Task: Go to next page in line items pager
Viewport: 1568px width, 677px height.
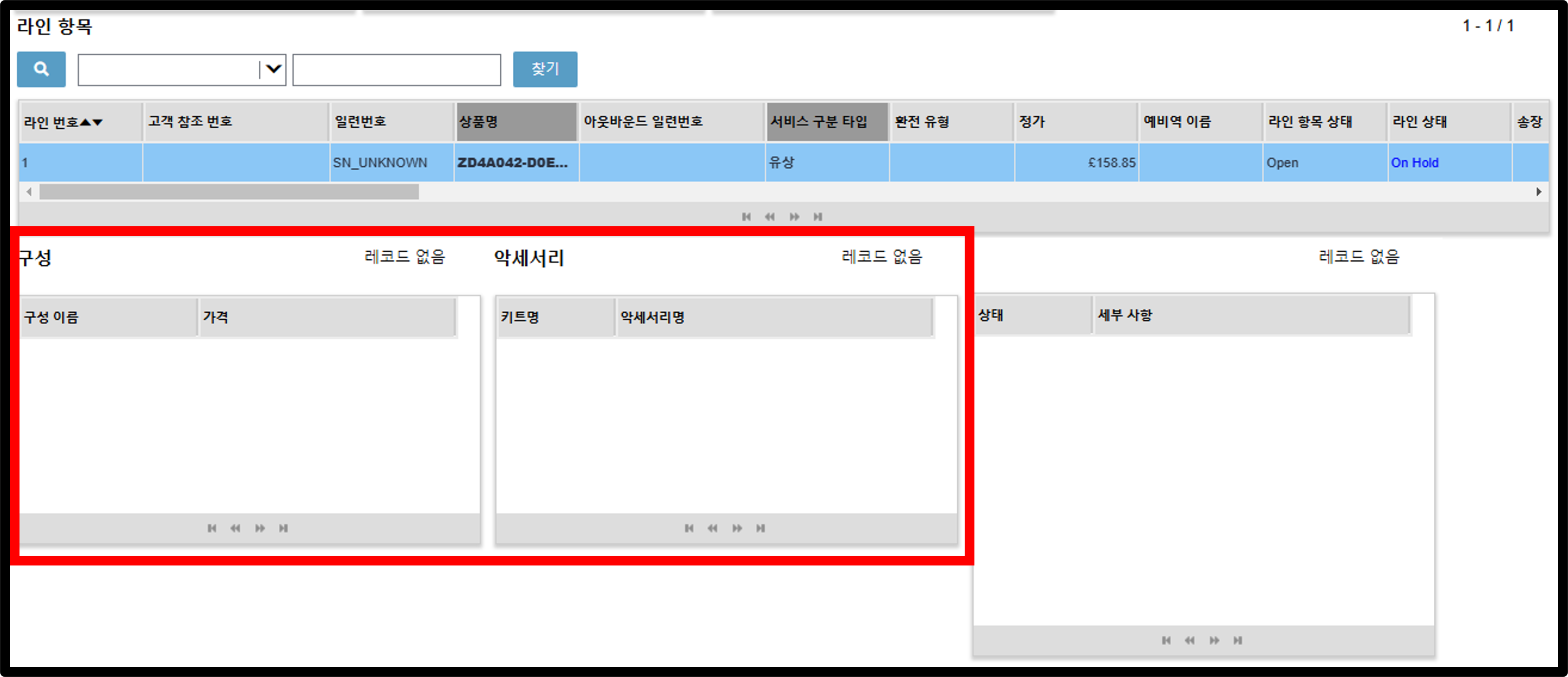Action: click(794, 217)
